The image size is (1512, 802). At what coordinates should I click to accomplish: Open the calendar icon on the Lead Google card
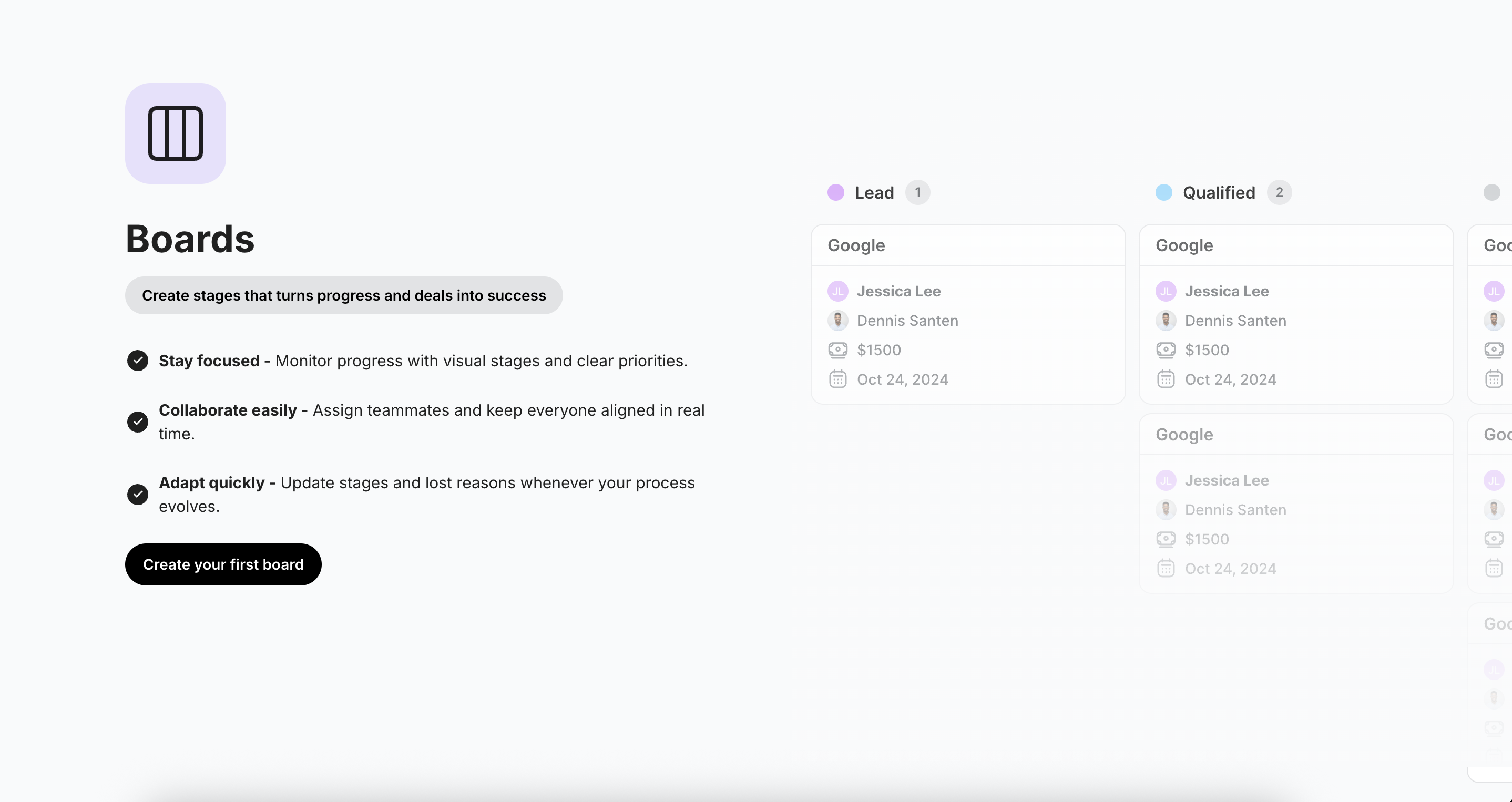pyautogui.click(x=837, y=379)
